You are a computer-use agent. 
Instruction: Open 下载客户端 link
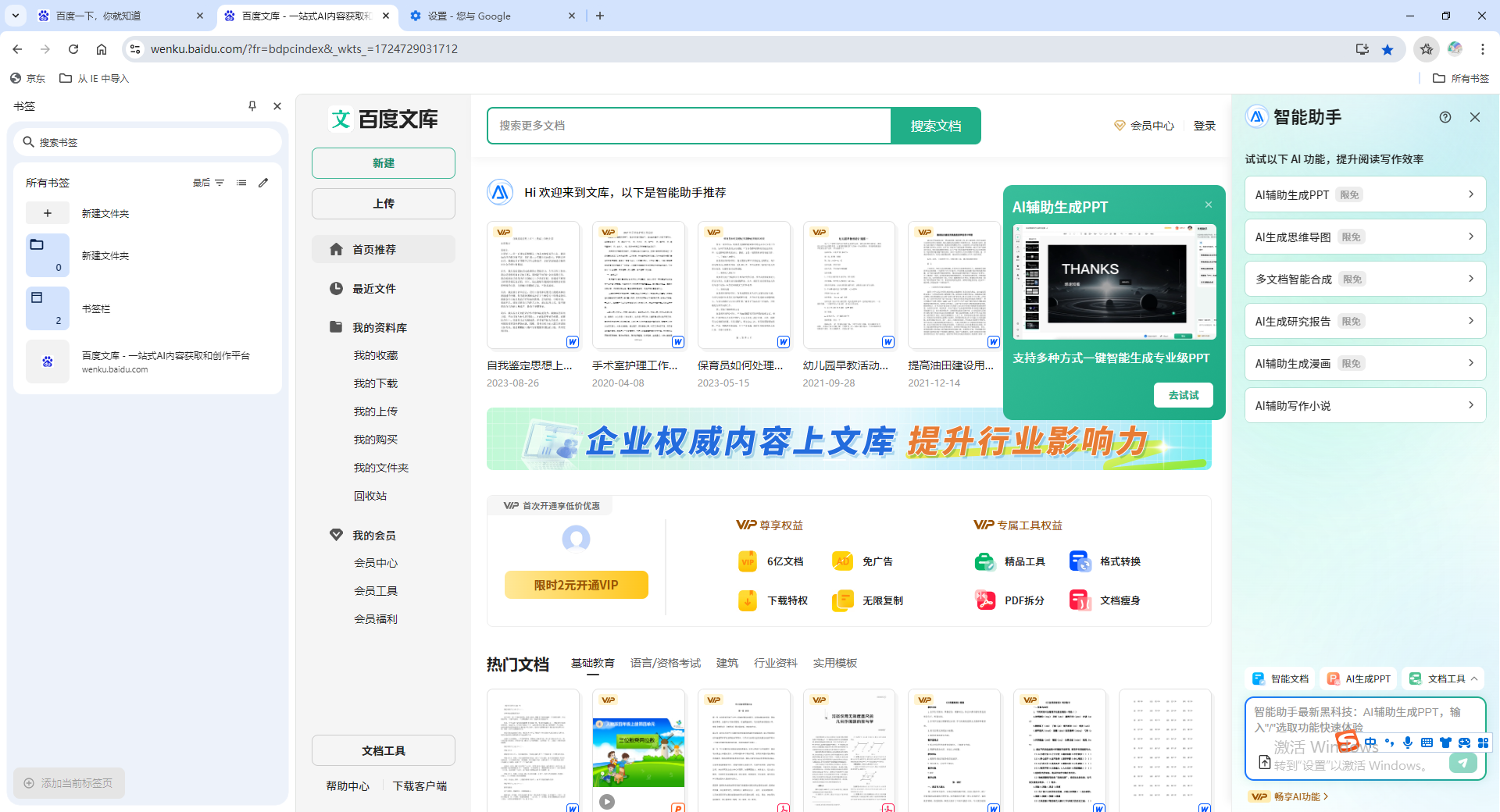click(x=420, y=786)
